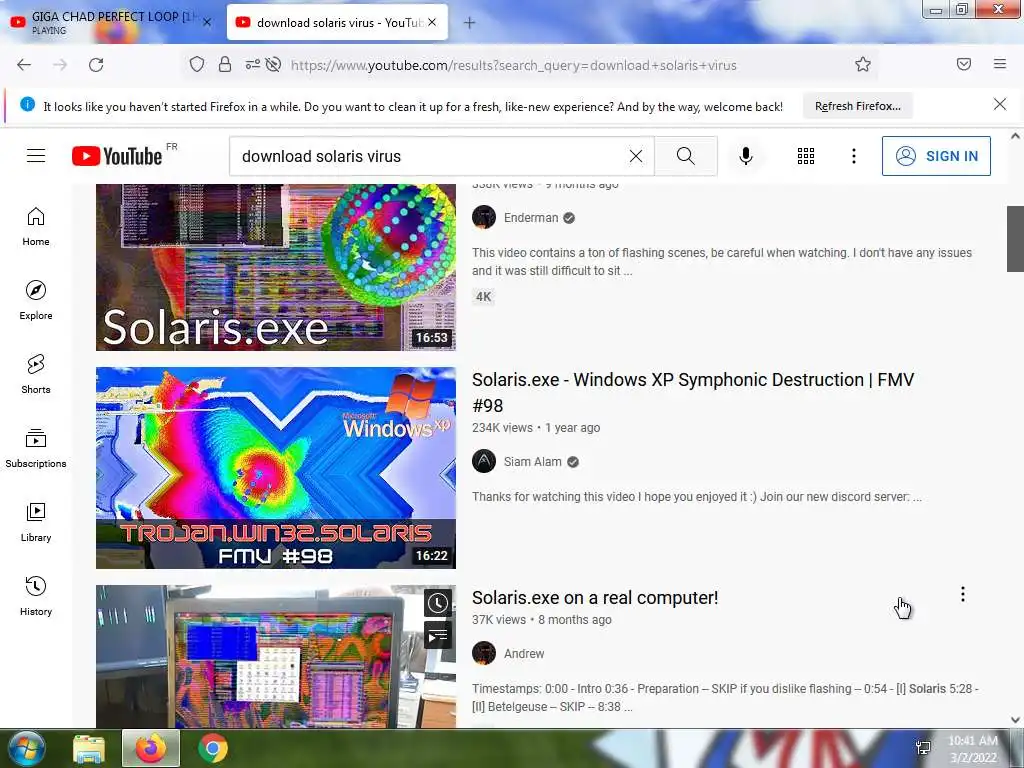This screenshot has width=1024, height=768.
Task: Open the YouTube apps grid
Action: pyautogui.click(x=806, y=156)
